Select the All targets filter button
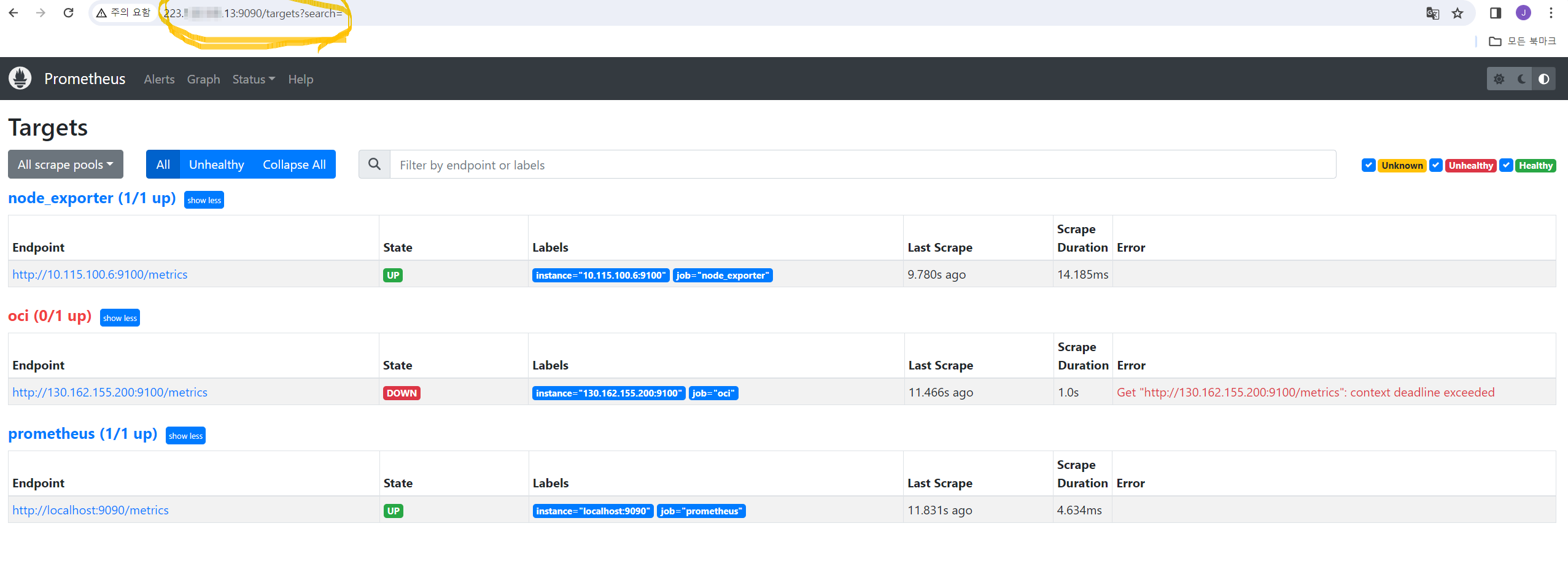1568x561 pixels. [163, 164]
